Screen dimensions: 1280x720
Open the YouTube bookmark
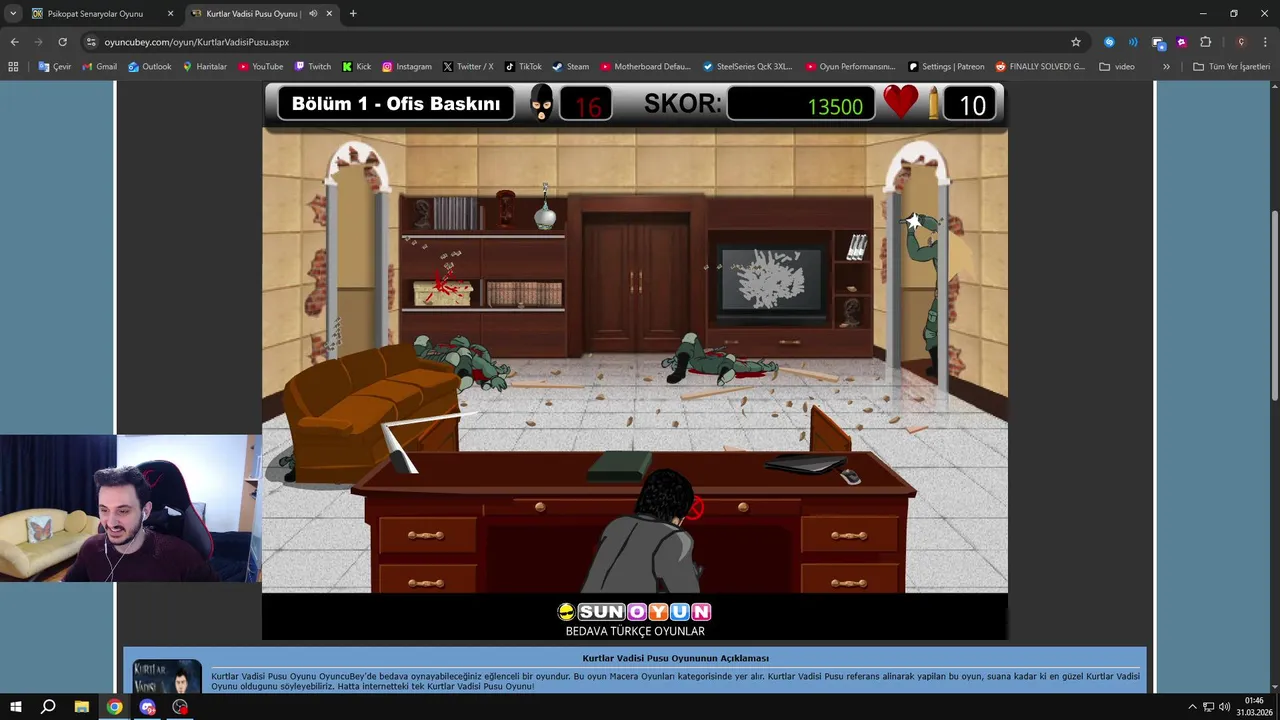[x=260, y=67]
